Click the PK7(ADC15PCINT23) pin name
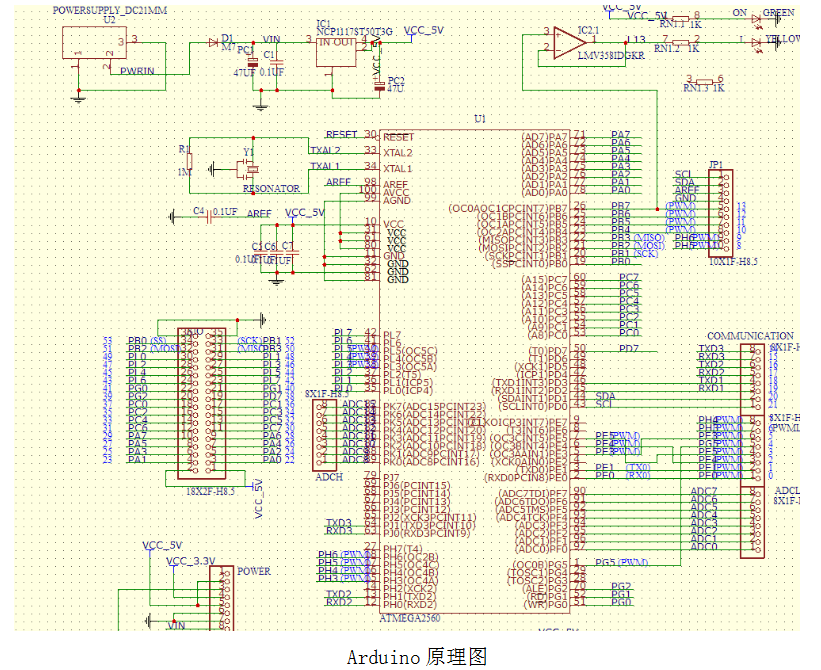The image size is (821, 670). click(435, 407)
